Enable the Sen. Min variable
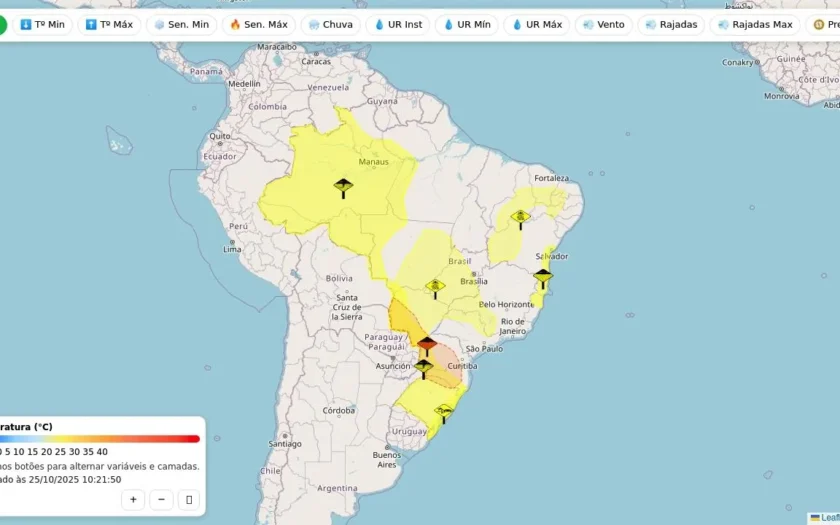Image resolution: width=840 pixels, height=525 pixels. point(182,25)
